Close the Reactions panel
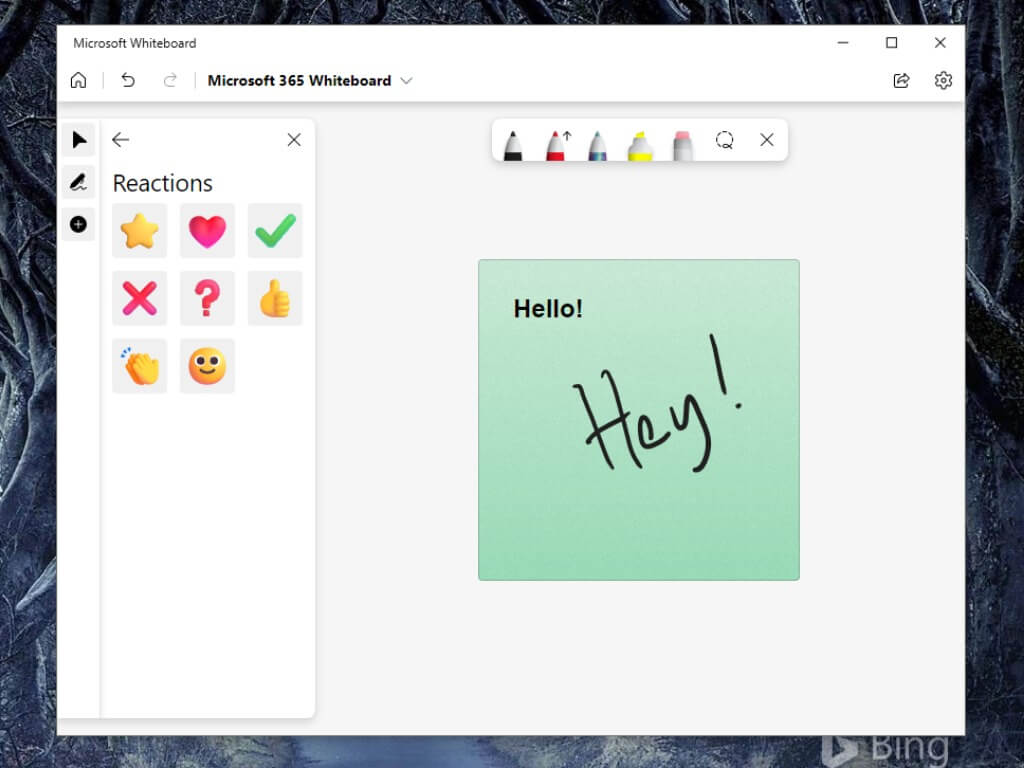The width and height of the screenshot is (1024, 768). (294, 140)
